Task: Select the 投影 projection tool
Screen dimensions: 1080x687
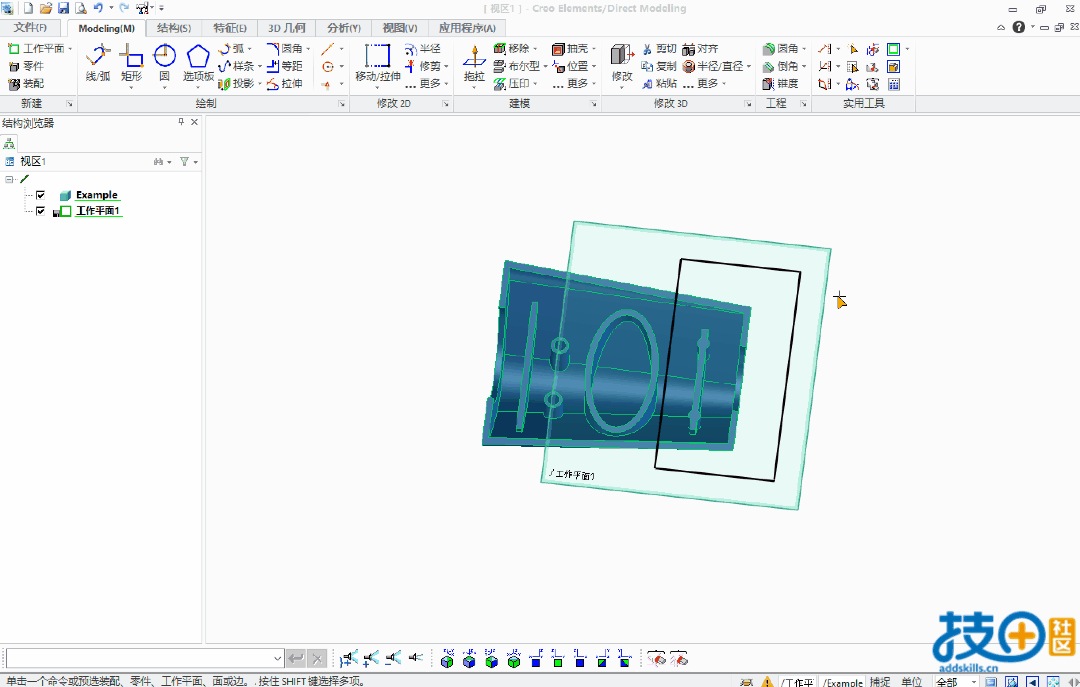Action: click(237, 83)
